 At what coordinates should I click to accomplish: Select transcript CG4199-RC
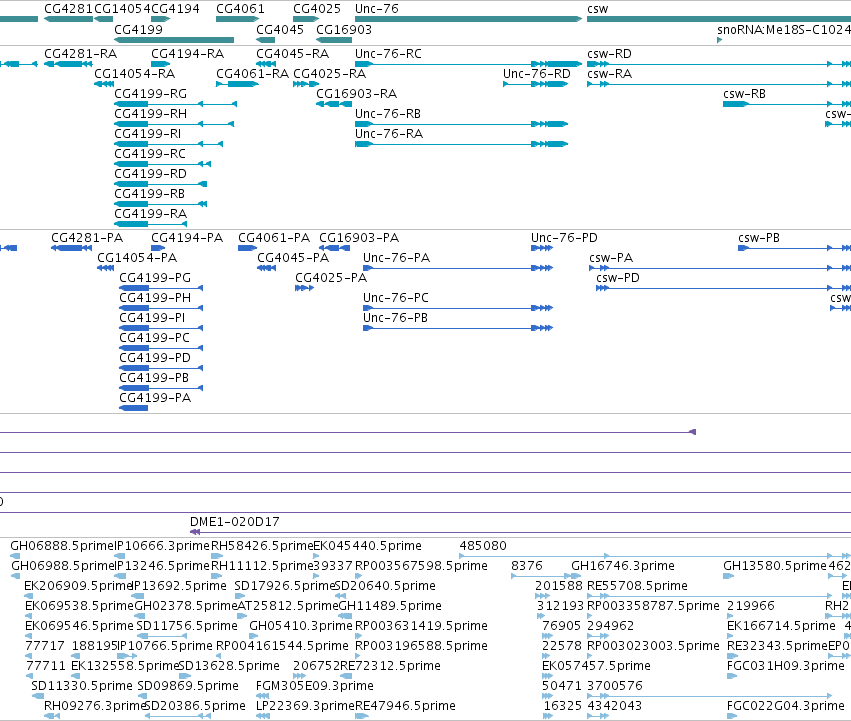pyautogui.click(x=150, y=154)
